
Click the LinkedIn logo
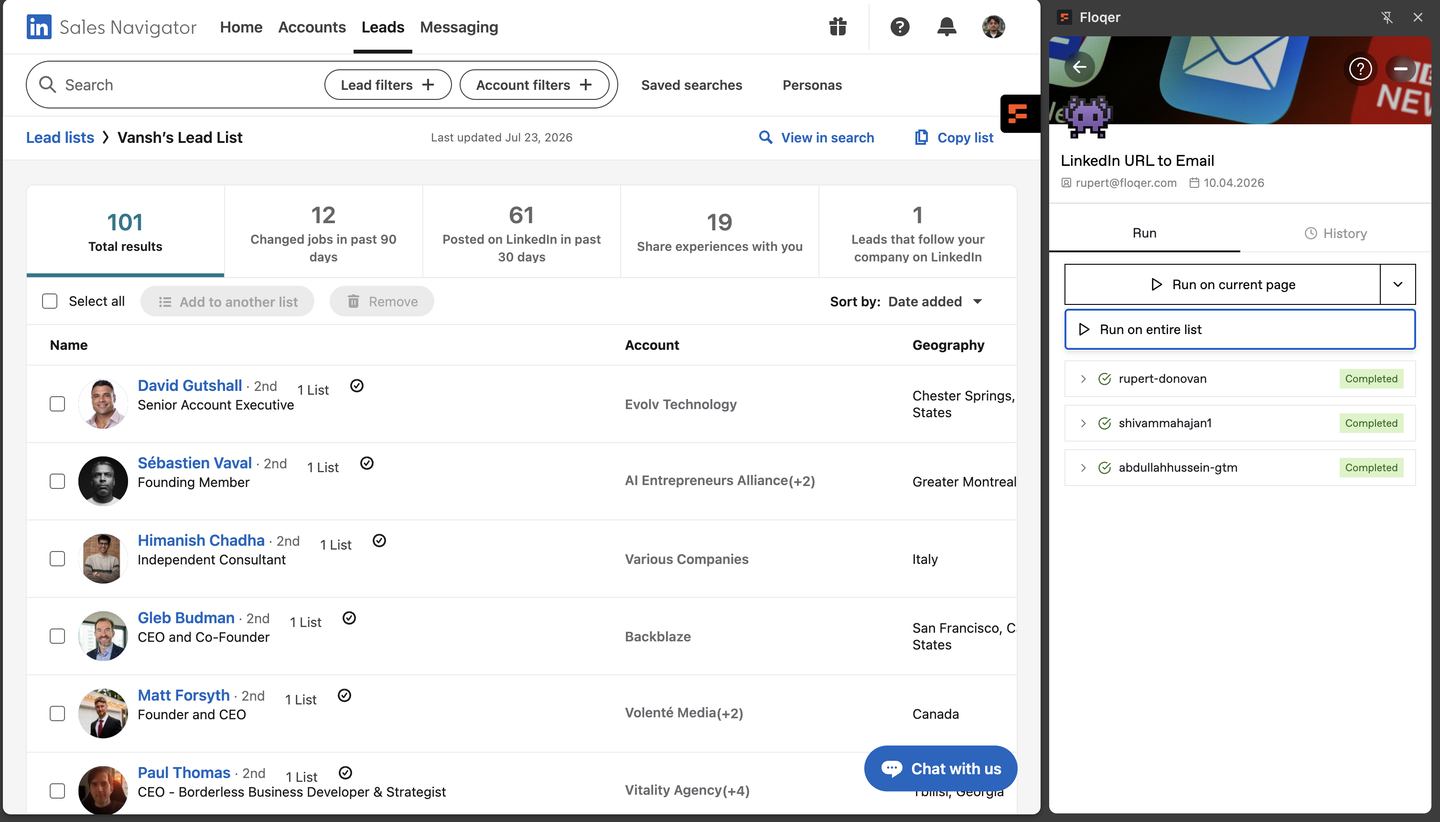pos(39,27)
